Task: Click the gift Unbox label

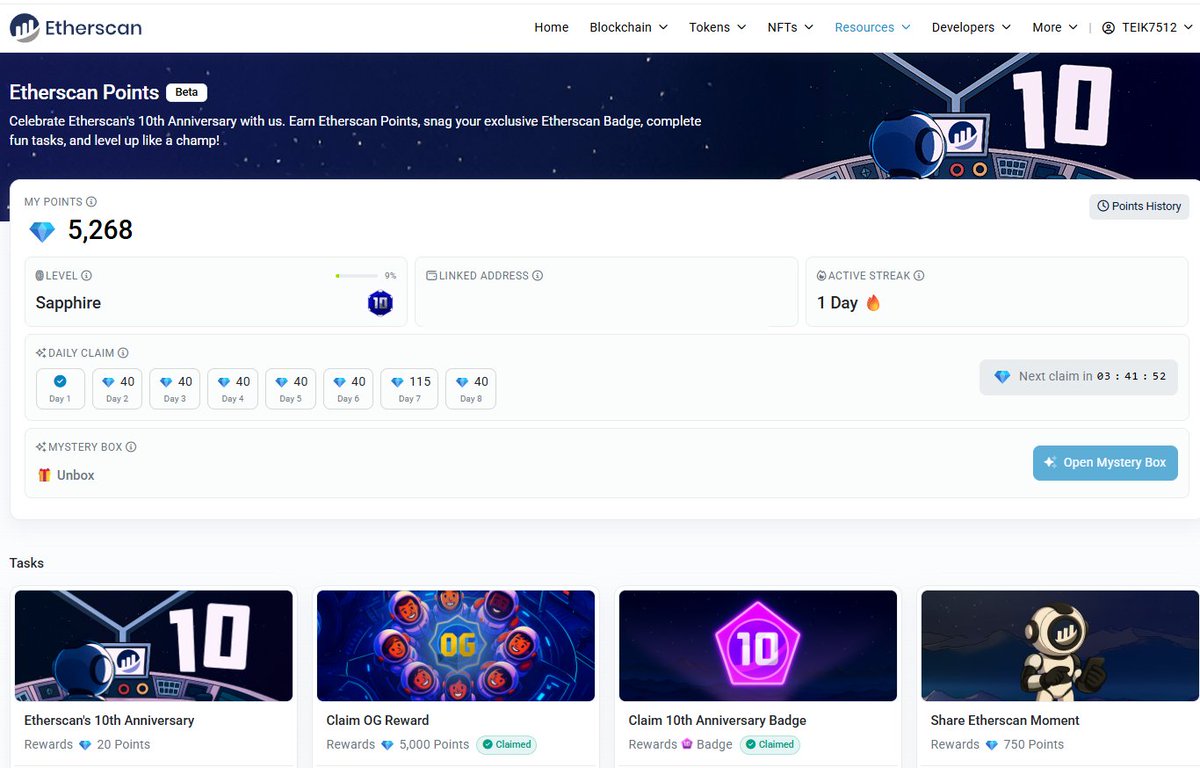Action: click(66, 475)
